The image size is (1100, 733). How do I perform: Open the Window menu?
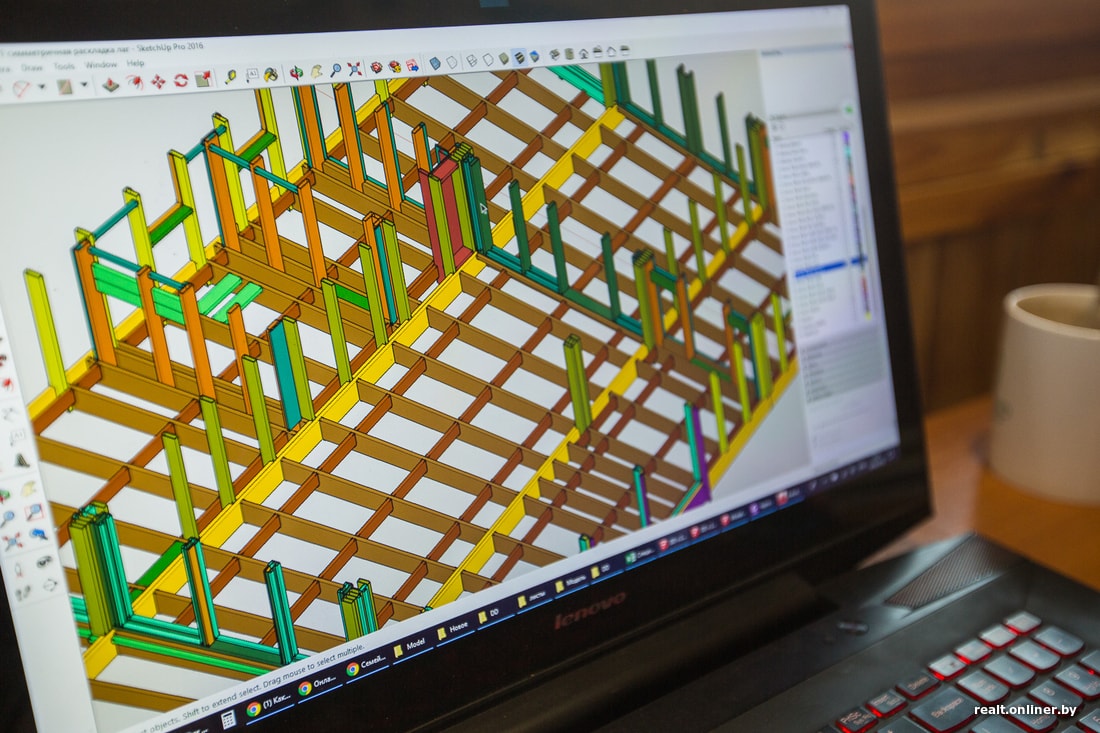101,65
